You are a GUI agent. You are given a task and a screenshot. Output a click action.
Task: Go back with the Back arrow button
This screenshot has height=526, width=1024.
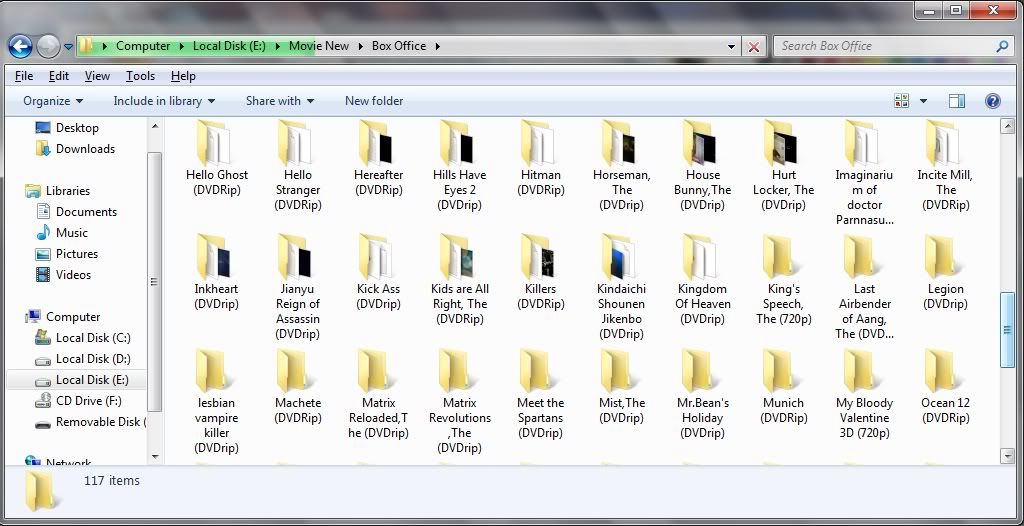[x=20, y=46]
